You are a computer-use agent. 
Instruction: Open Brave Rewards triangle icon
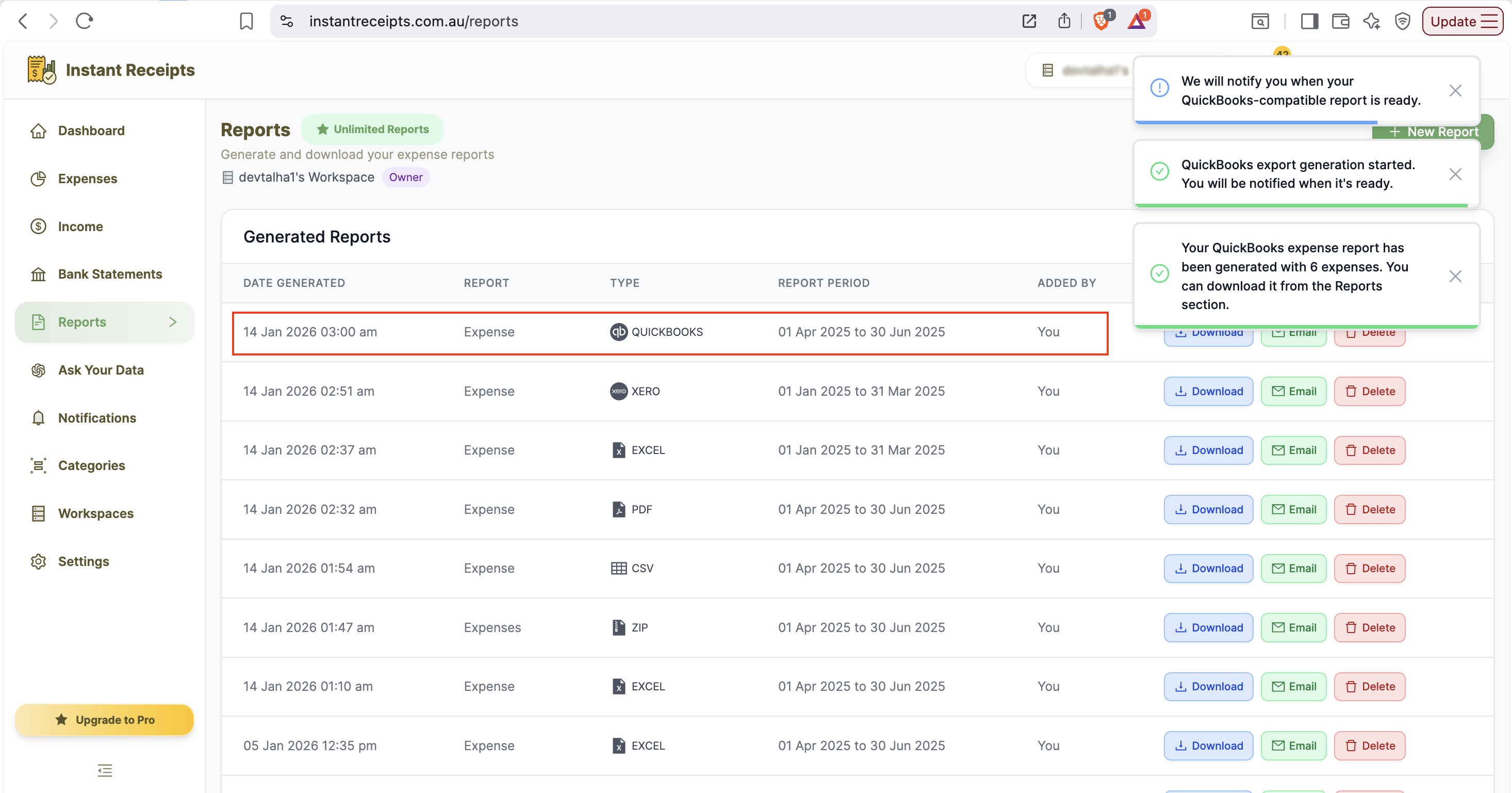click(x=1138, y=21)
